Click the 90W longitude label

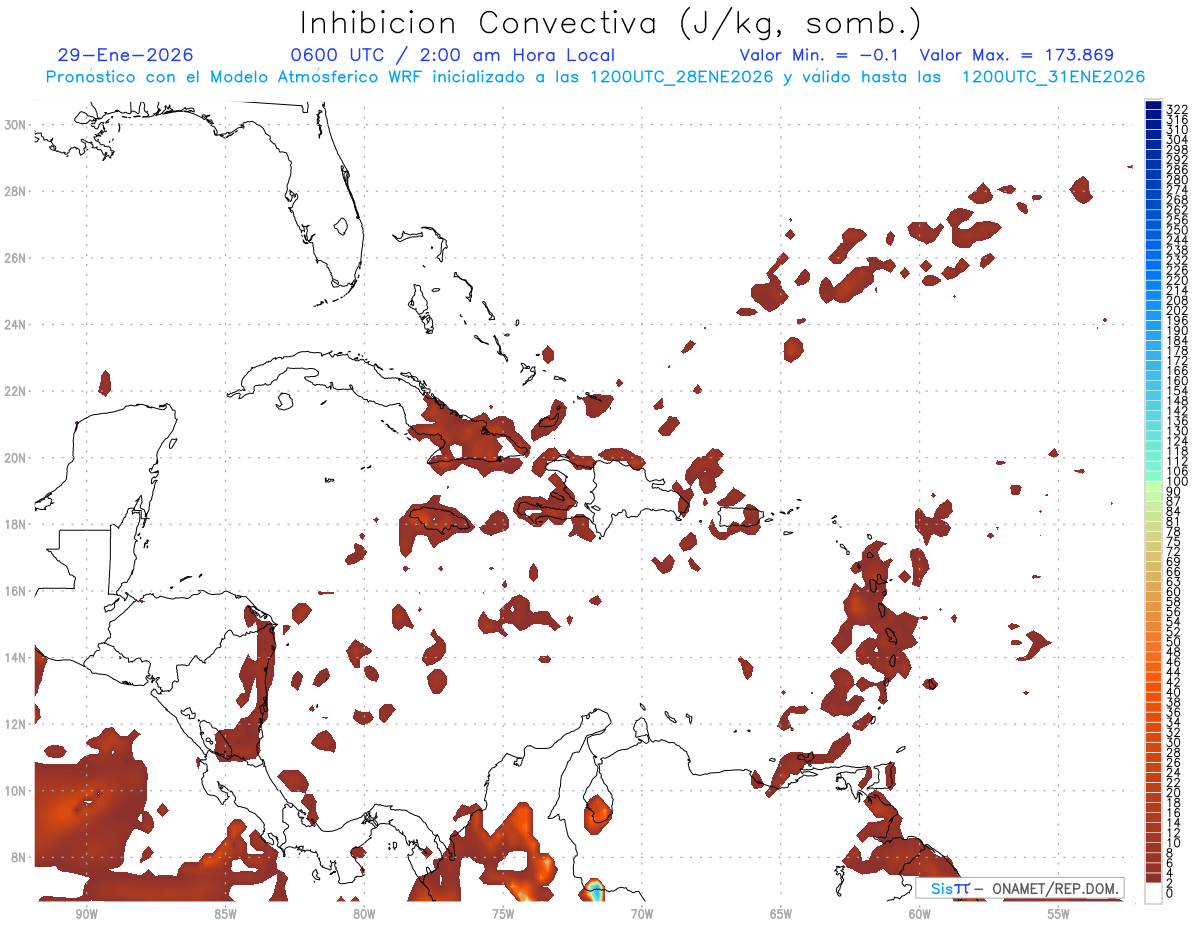coord(86,914)
